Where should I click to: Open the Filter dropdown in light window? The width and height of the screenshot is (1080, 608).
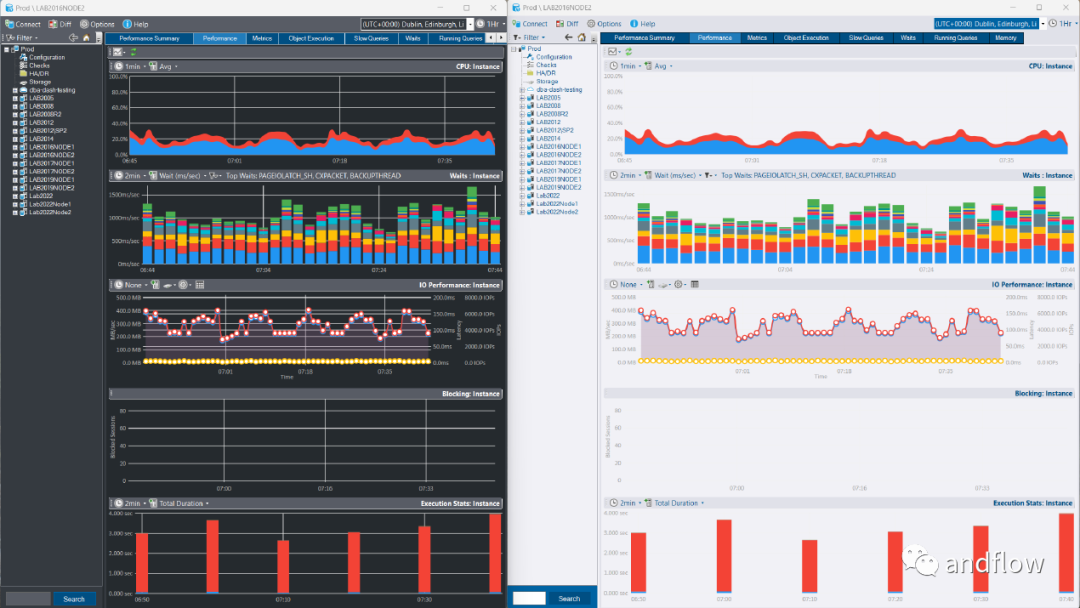pos(529,37)
